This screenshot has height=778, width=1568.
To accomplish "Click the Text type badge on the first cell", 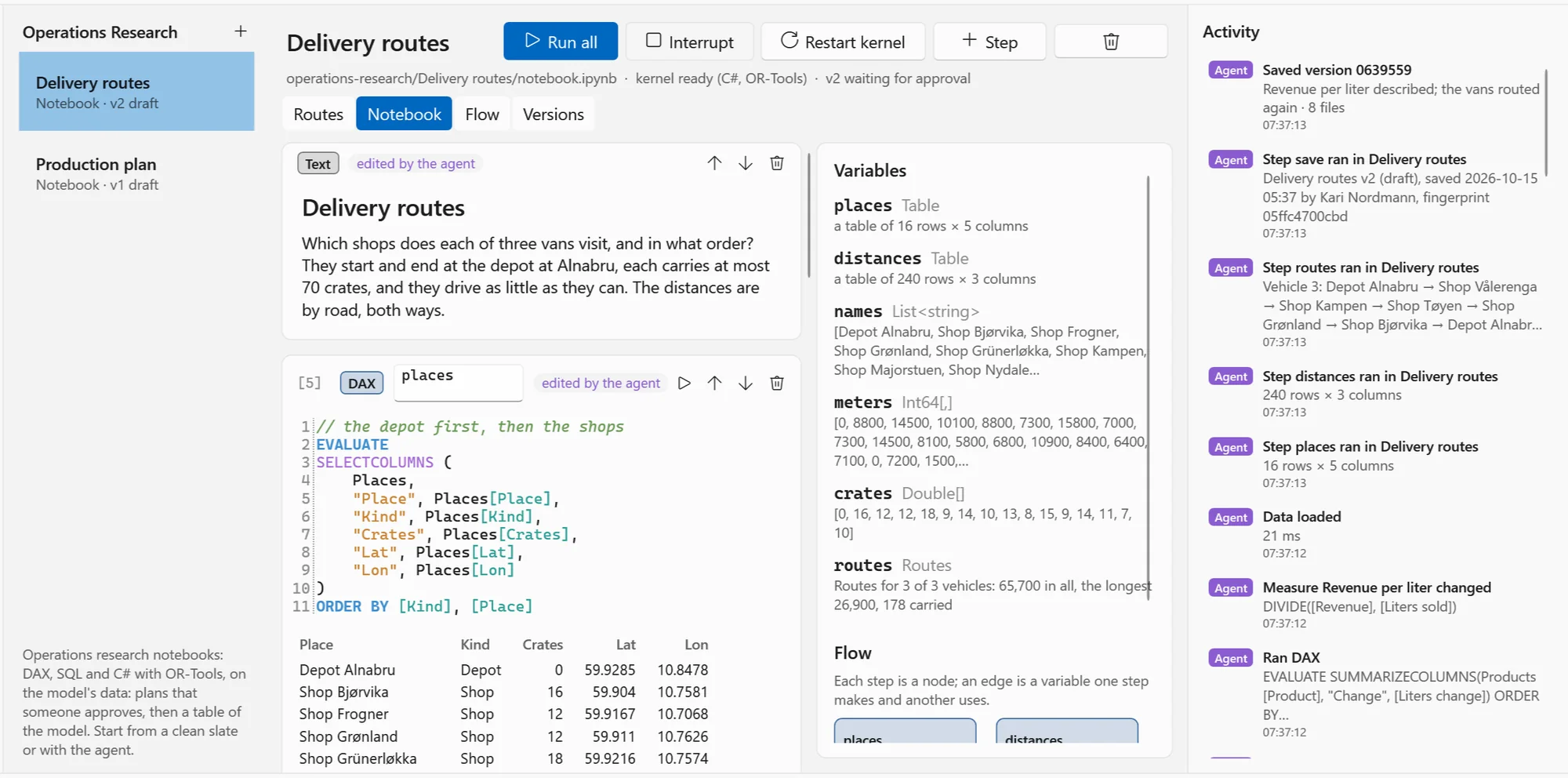I will pyautogui.click(x=318, y=163).
